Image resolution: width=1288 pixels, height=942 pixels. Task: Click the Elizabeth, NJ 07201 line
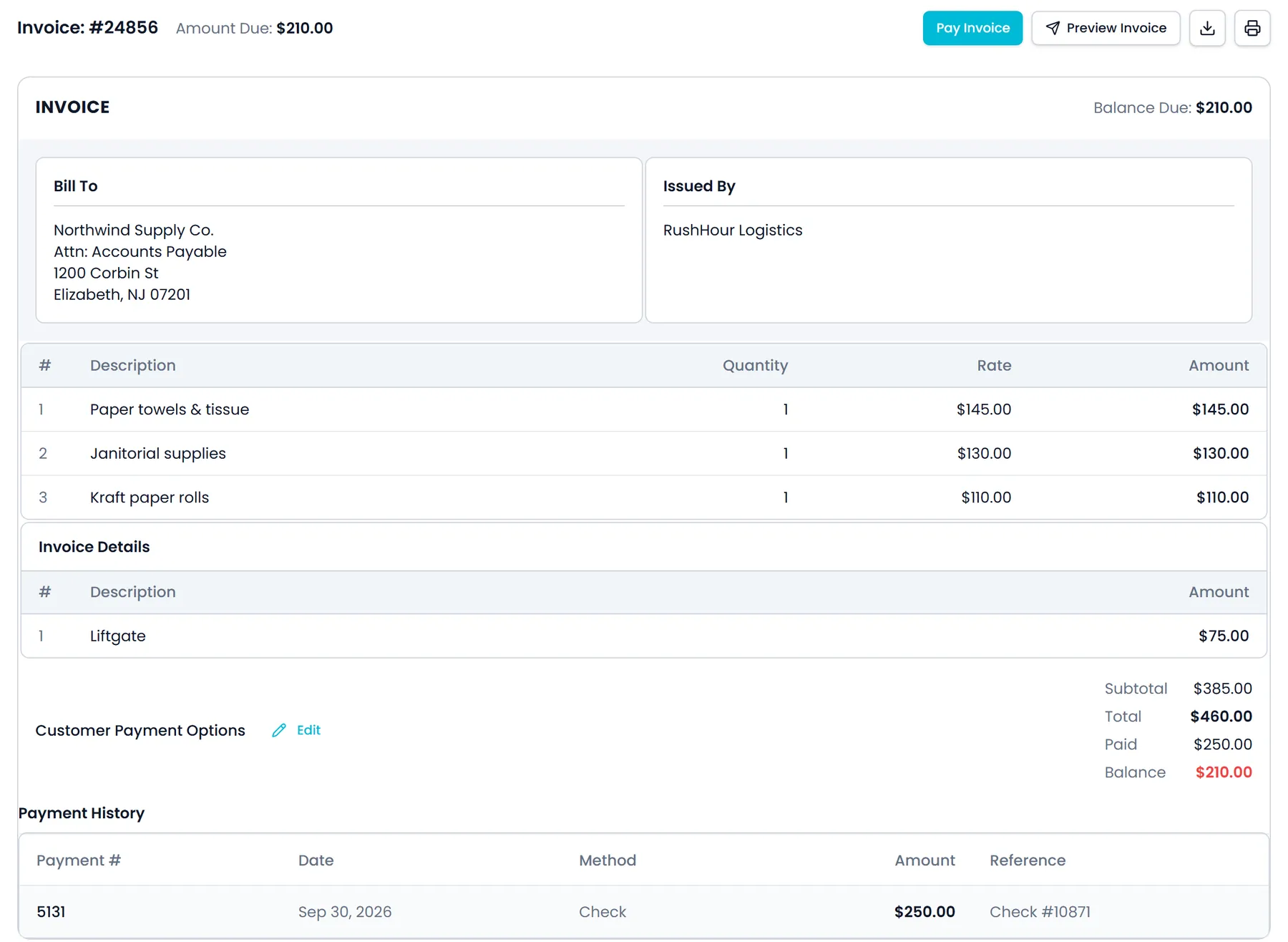(122, 295)
